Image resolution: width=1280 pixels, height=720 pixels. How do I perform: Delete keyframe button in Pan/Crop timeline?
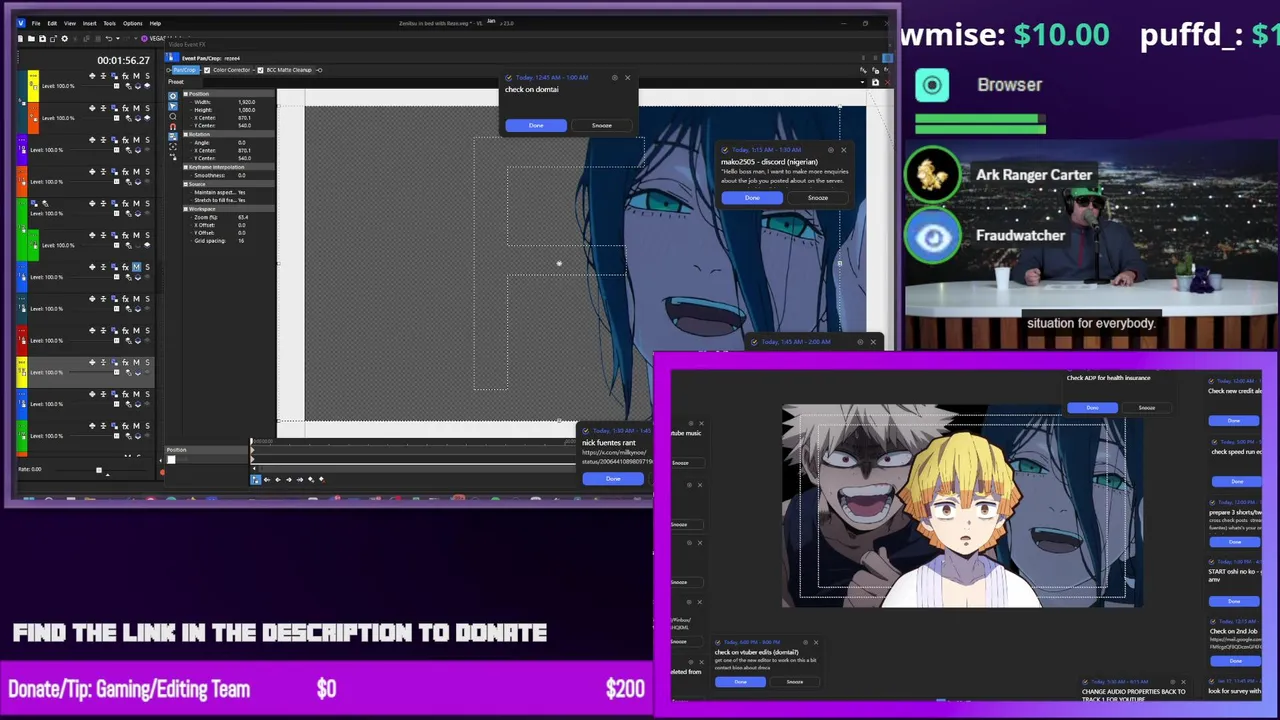[322, 480]
